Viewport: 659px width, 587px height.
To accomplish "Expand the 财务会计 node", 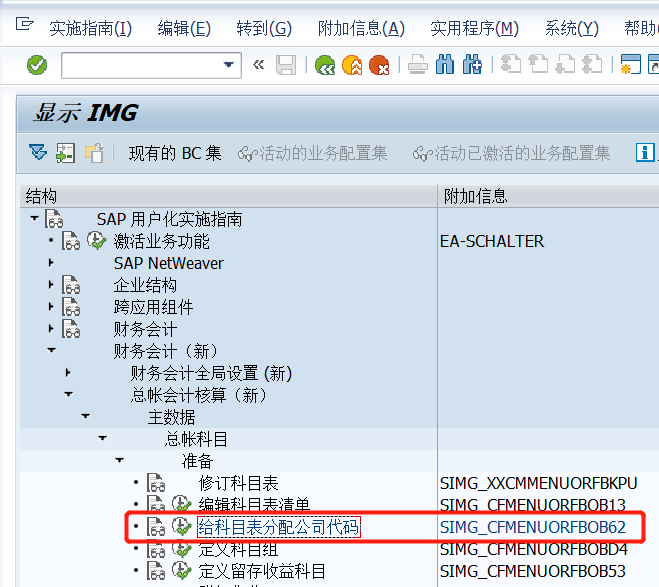I will 51,328.
